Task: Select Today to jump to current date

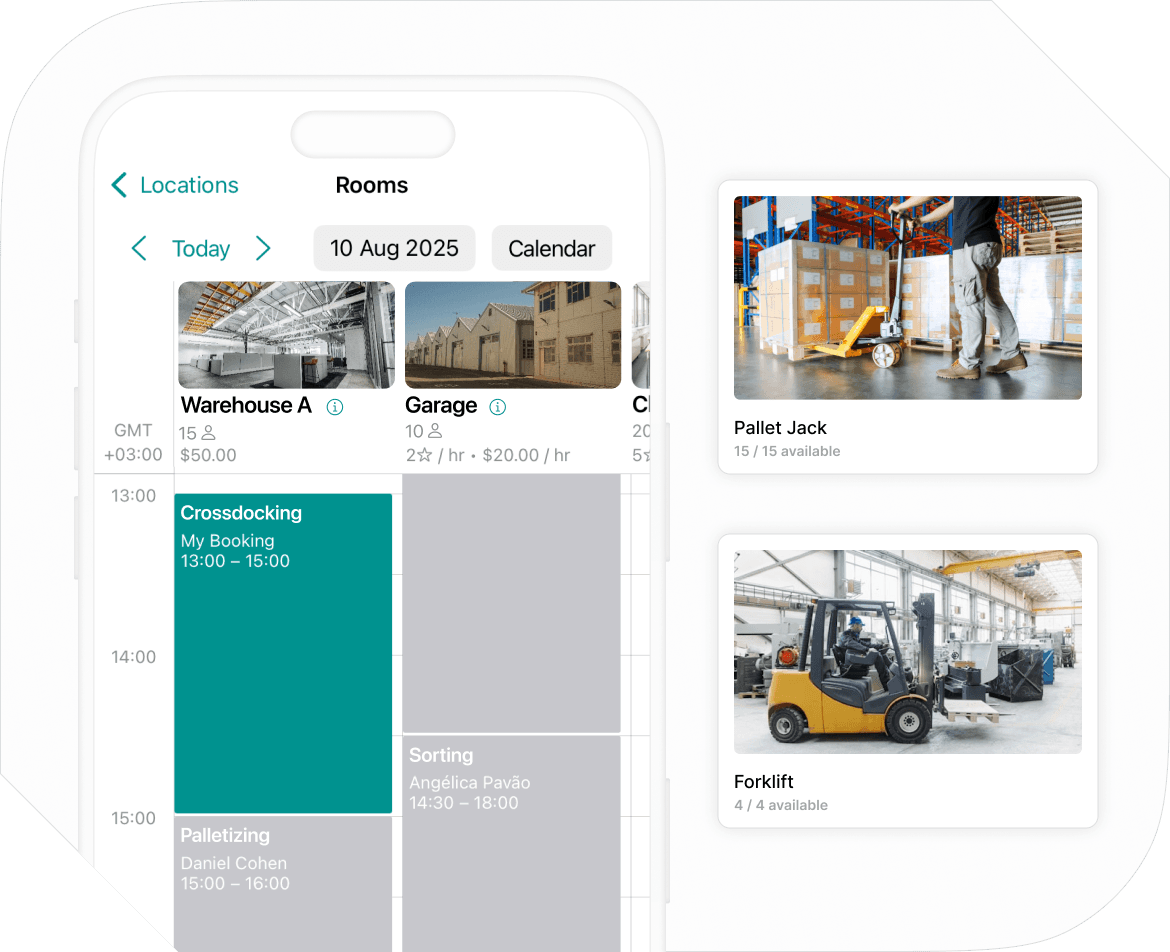Action: (x=201, y=248)
